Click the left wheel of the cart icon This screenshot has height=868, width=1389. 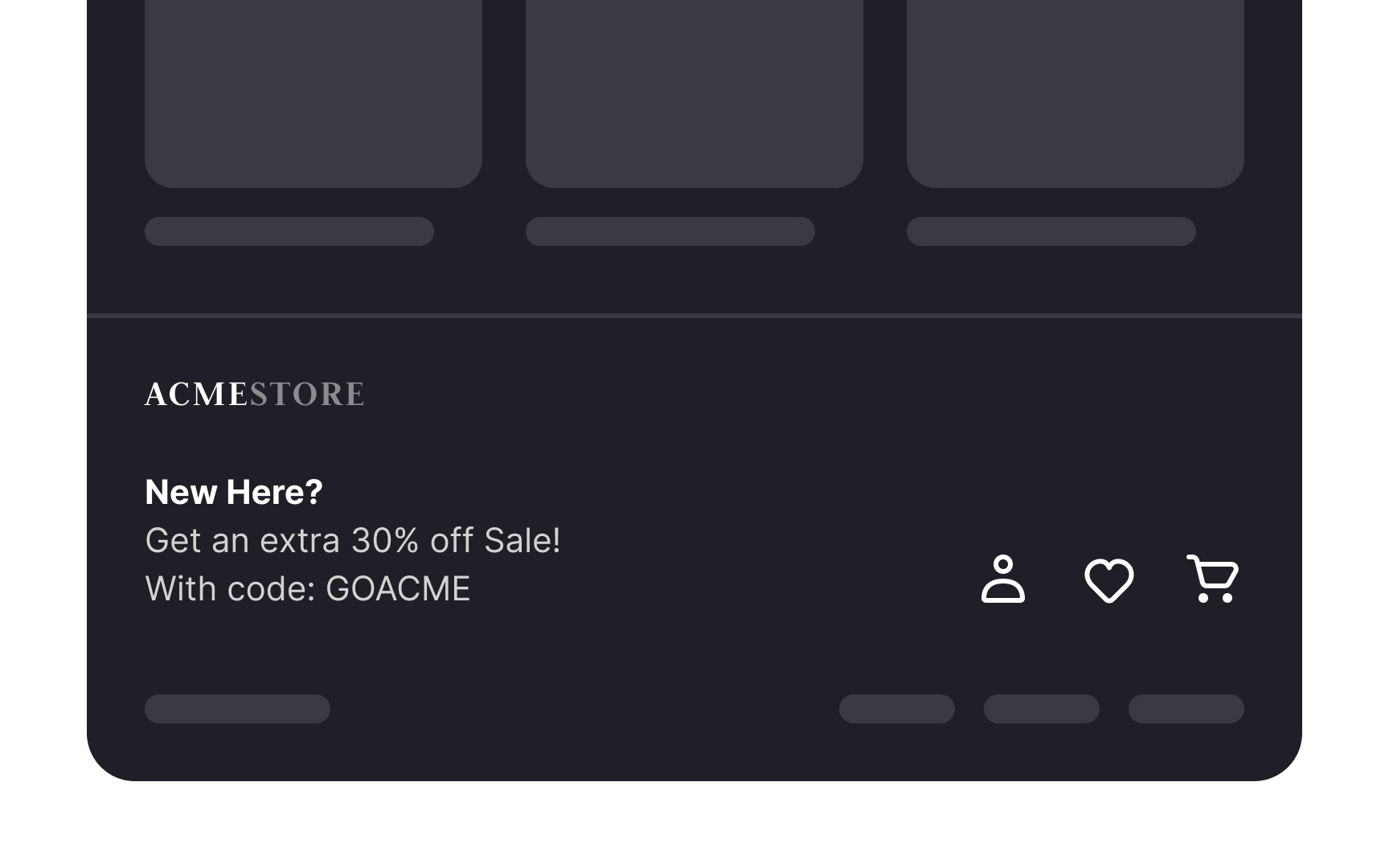(x=1203, y=598)
